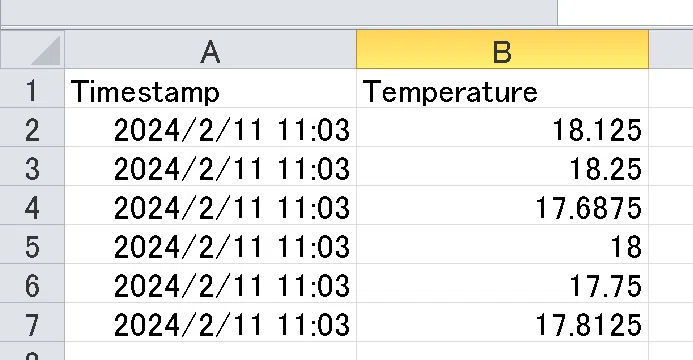Select cell containing 18.25
This screenshot has width=693, height=360.
coord(503,166)
